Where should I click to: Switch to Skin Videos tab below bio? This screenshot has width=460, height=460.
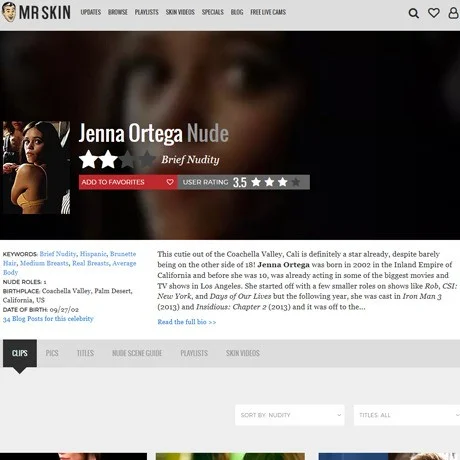pyautogui.click(x=243, y=353)
